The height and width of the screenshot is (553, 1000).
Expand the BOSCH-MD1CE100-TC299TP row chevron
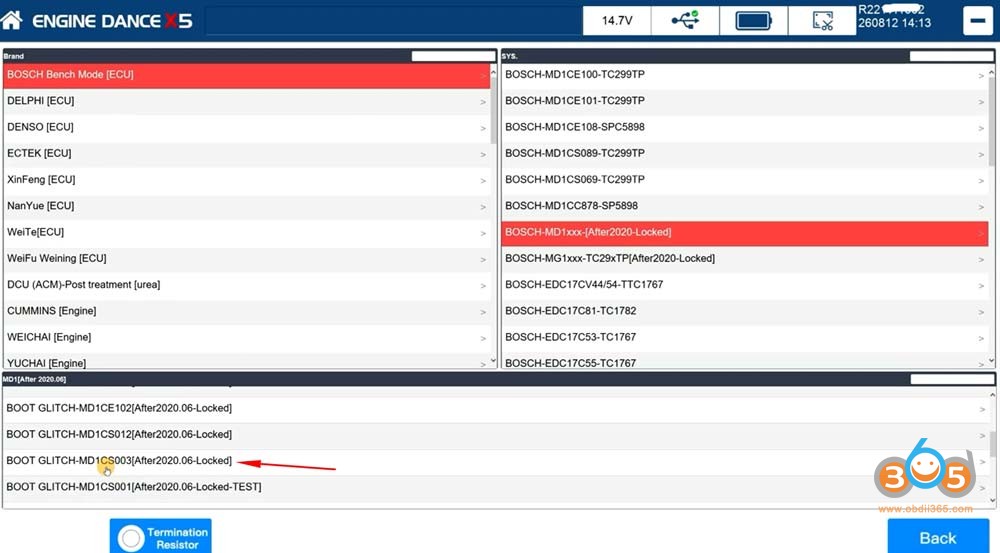click(981, 76)
